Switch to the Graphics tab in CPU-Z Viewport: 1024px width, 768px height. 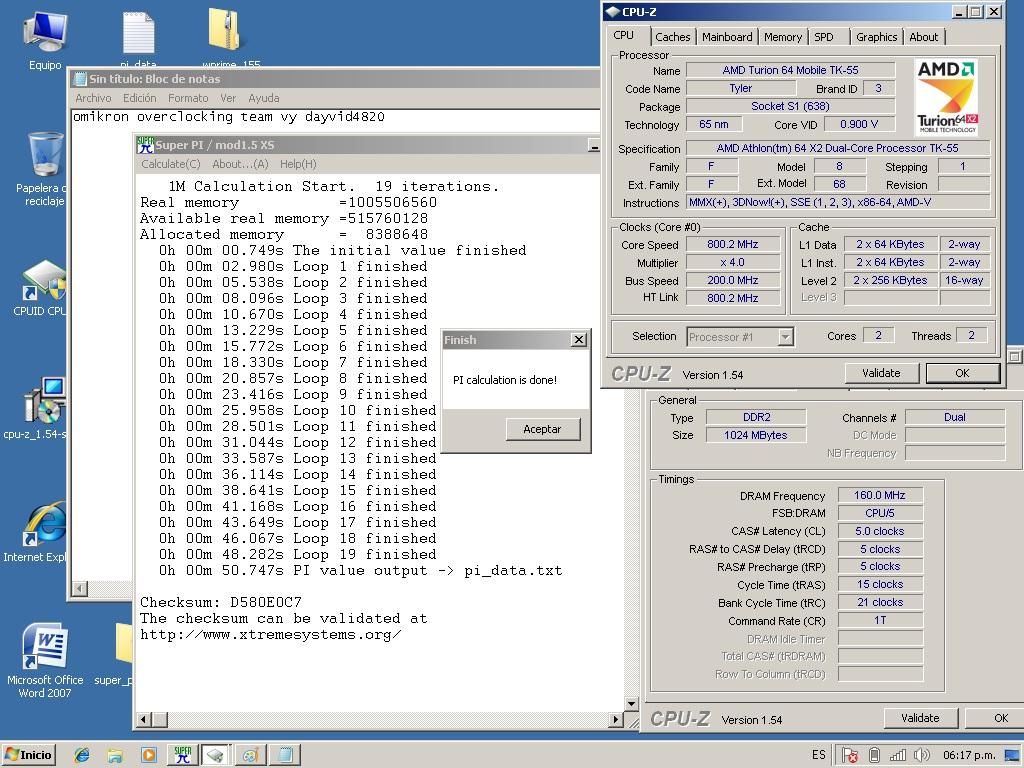click(876, 37)
